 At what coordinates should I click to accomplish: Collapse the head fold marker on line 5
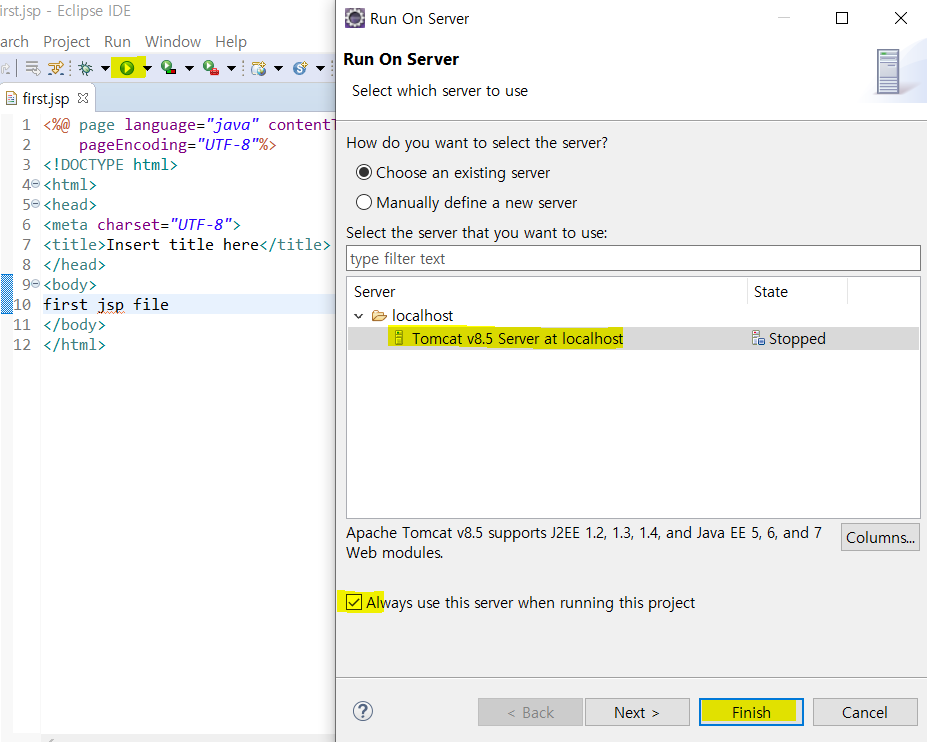(x=35, y=204)
